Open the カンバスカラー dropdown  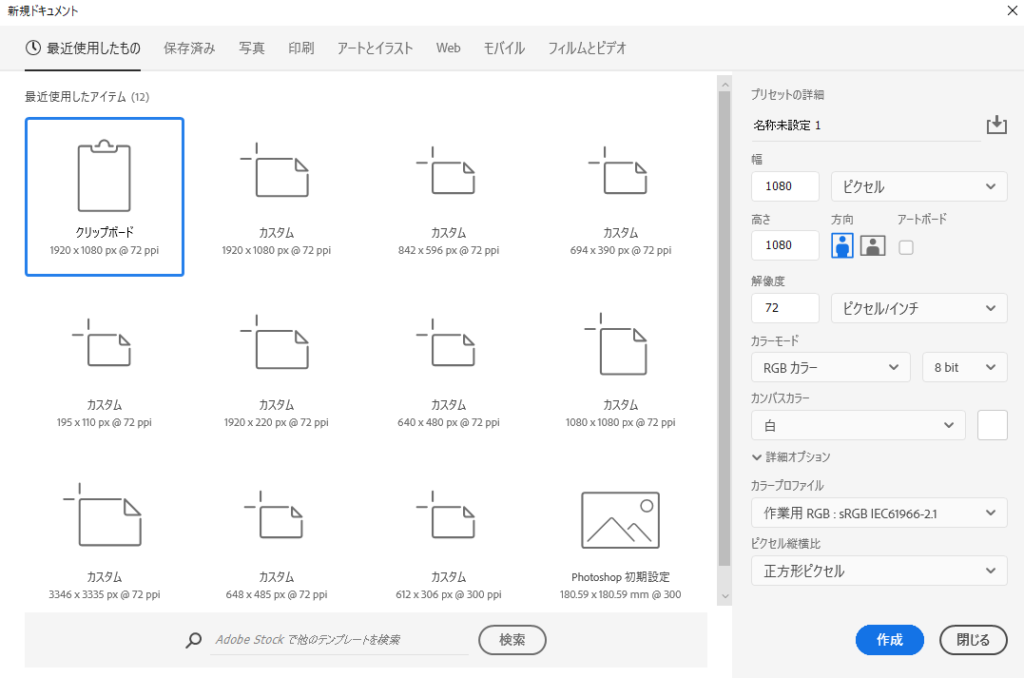point(858,425)
